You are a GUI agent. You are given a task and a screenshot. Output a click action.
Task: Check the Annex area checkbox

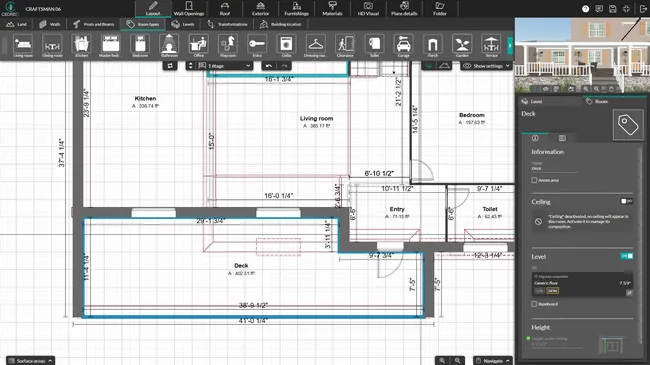pos(534,180)
